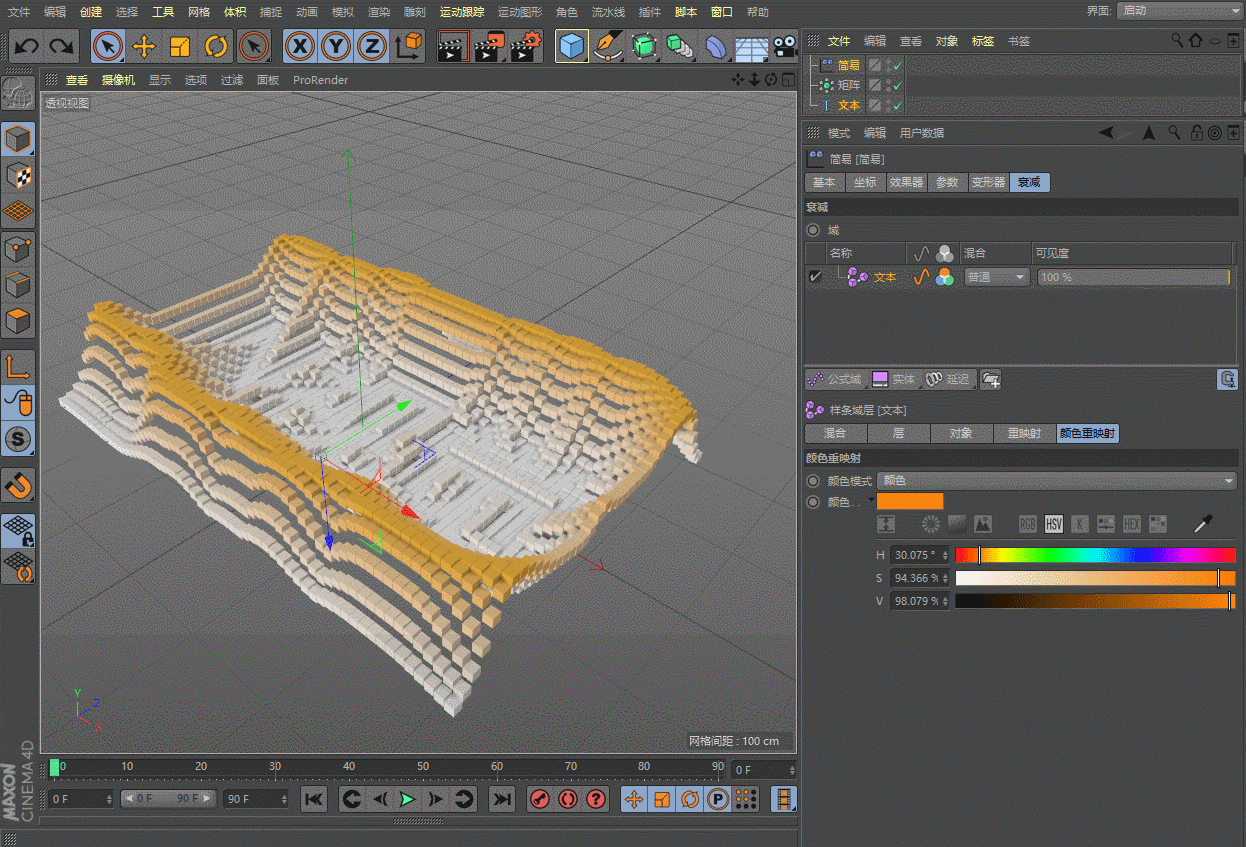Open the spline pen tool
The width and height of the screenshot is (1246, 847).
[607, 46]
